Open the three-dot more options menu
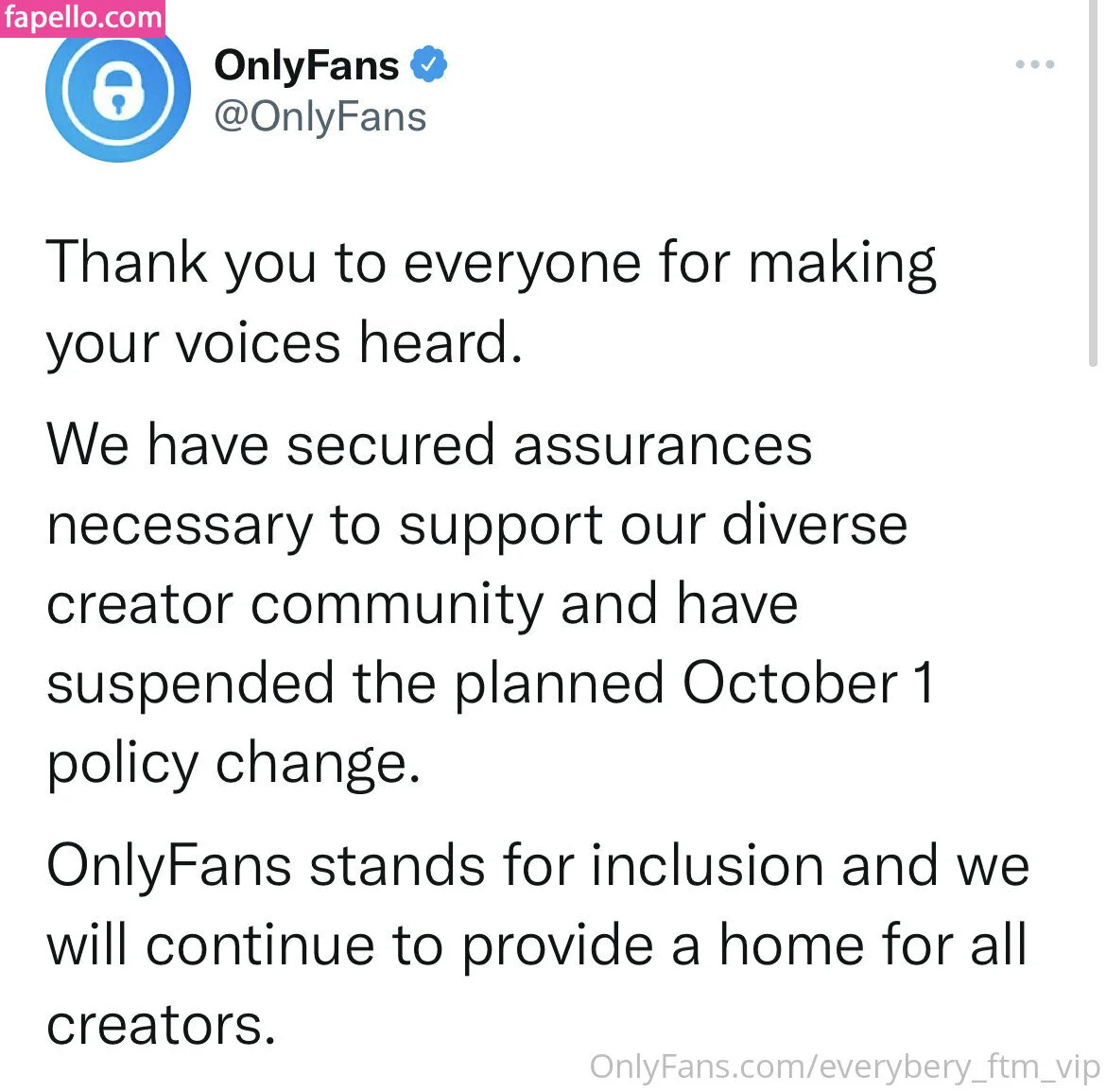 coord(1034,64)
